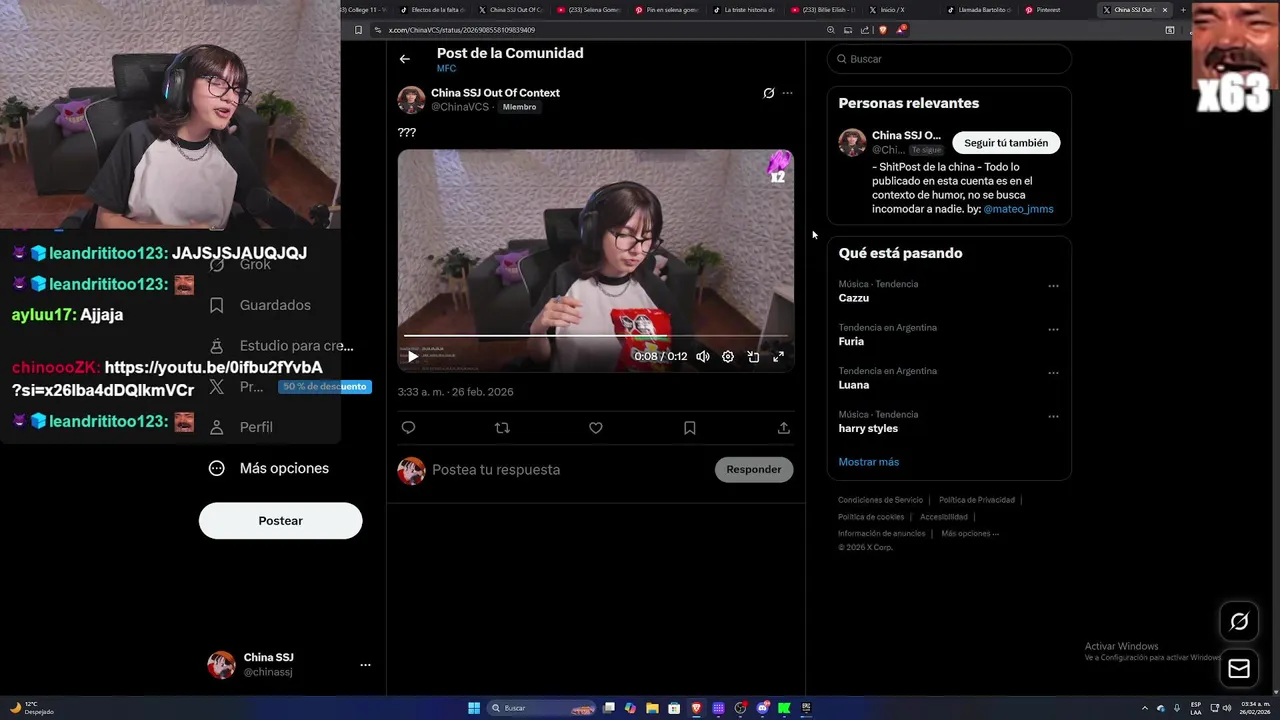Open the three-dot menu on the ChinaVCS post
The height and width of the screenshot is (720, 1280).
tap(788, 93)
